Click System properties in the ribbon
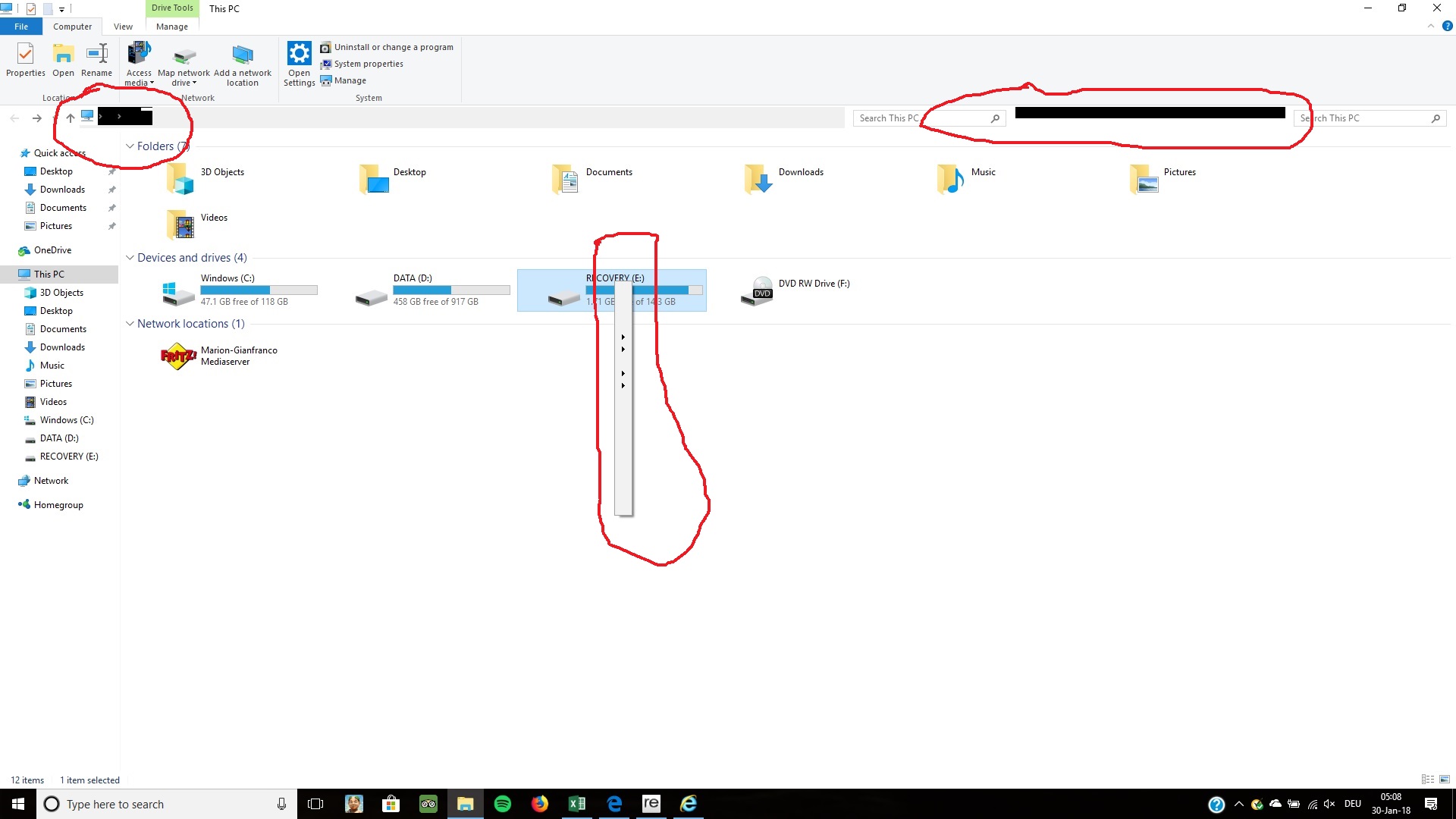 (x=362, y=64)
